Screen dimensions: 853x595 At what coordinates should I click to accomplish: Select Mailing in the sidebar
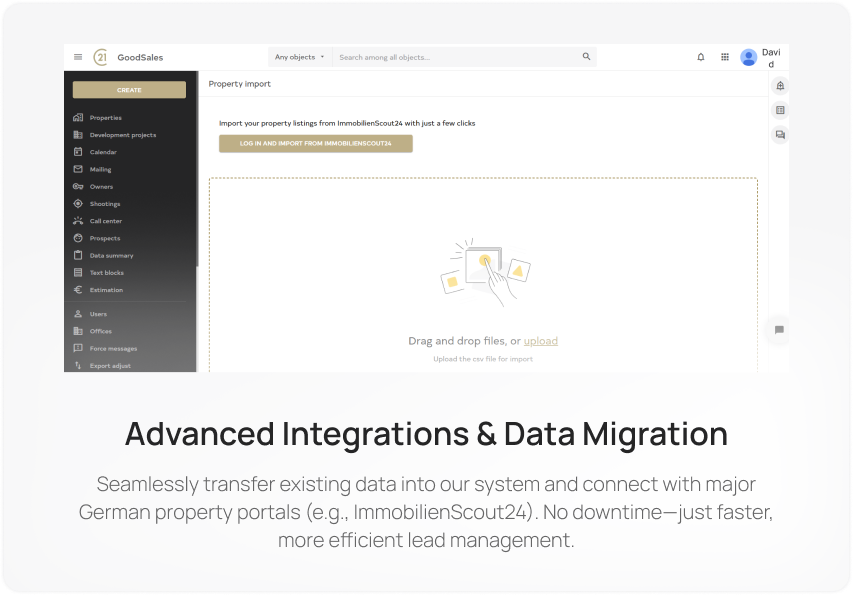[101, 170]
